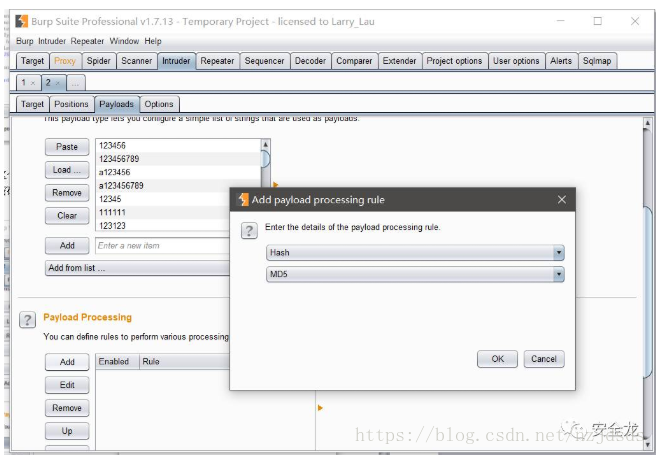Click the Clear button
656x455 pixels.
click(x=67, y=216)
